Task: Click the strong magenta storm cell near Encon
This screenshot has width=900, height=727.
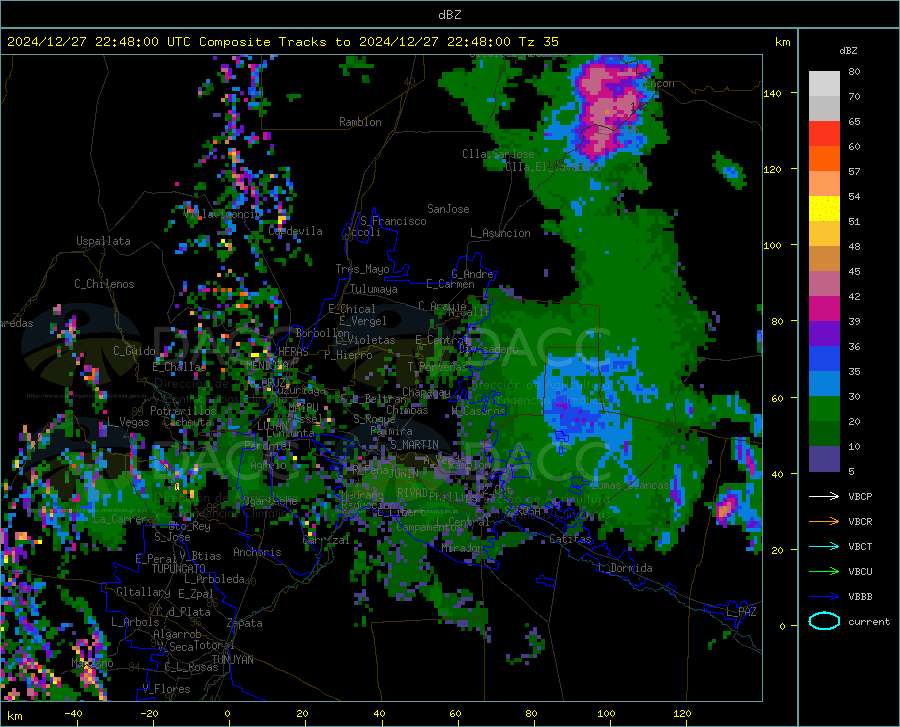Action: point(610,107)
